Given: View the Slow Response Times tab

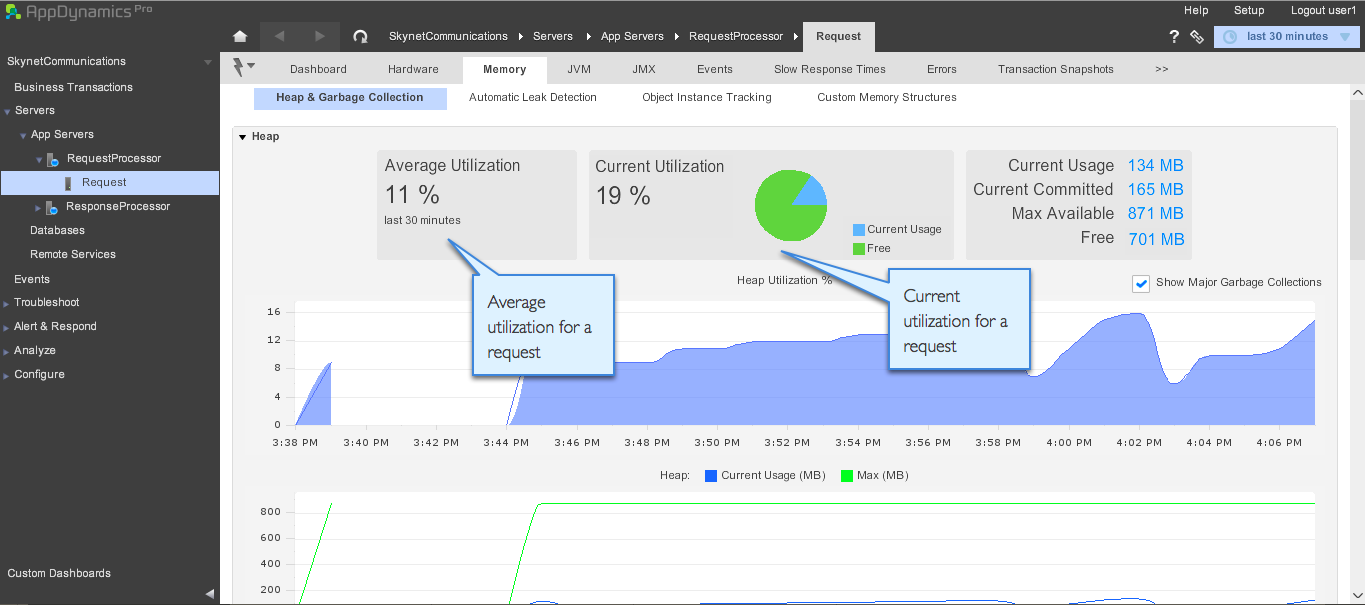Looking at the screenshot, I should click(x=829, y=70).
